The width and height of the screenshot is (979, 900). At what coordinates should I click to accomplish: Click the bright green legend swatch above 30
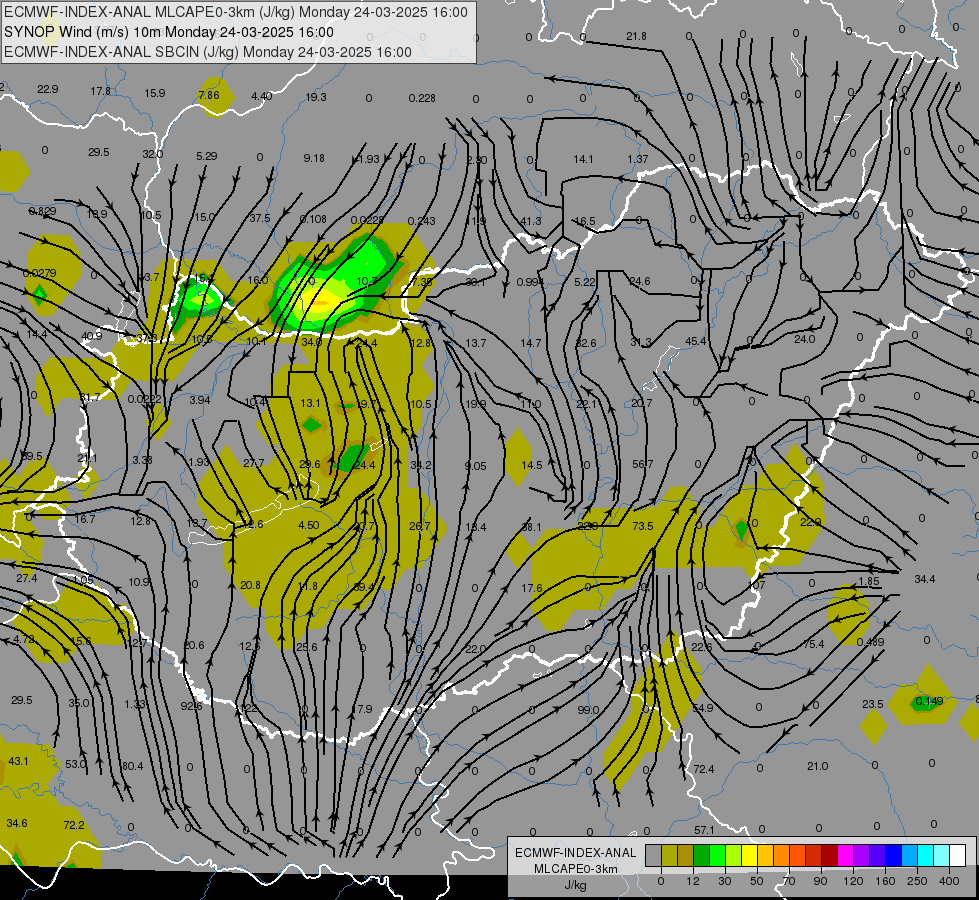pyautogui.click(x=717, y=855)
